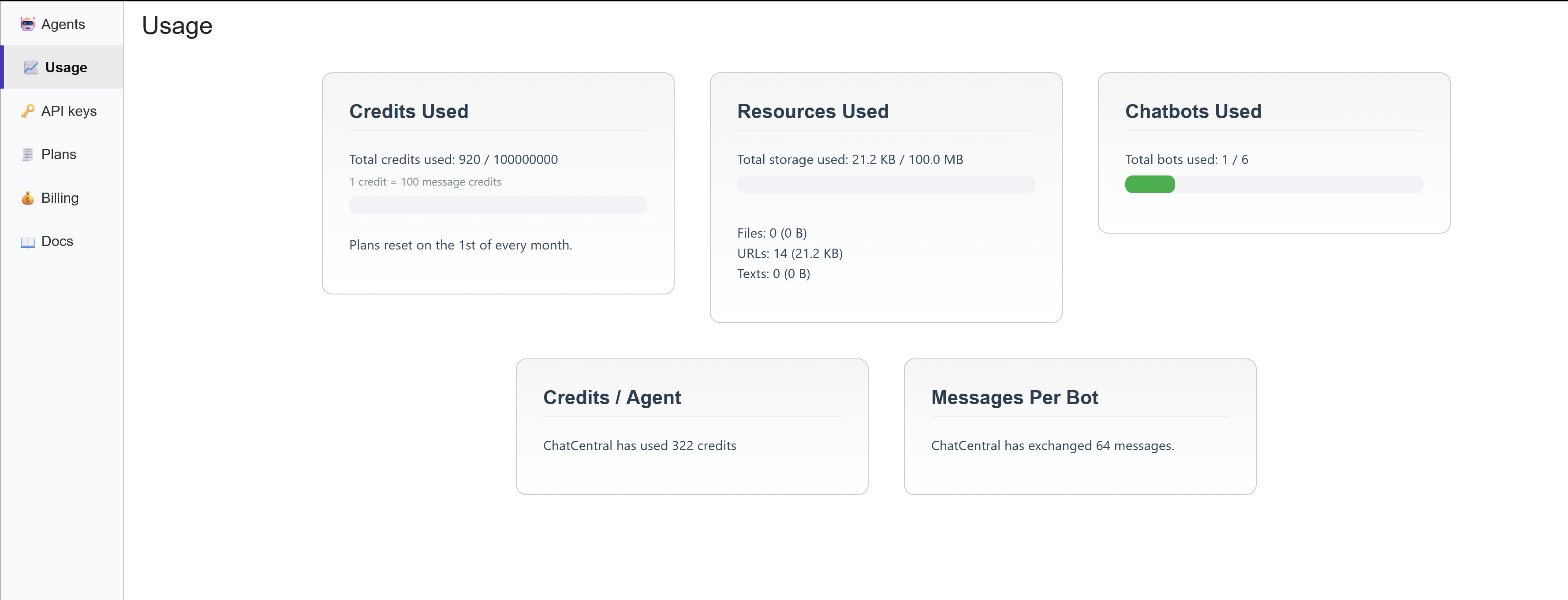Go to API keys page
This screenshot has height=600, width=1568.
pyautogui.click(x=69, y=112)
